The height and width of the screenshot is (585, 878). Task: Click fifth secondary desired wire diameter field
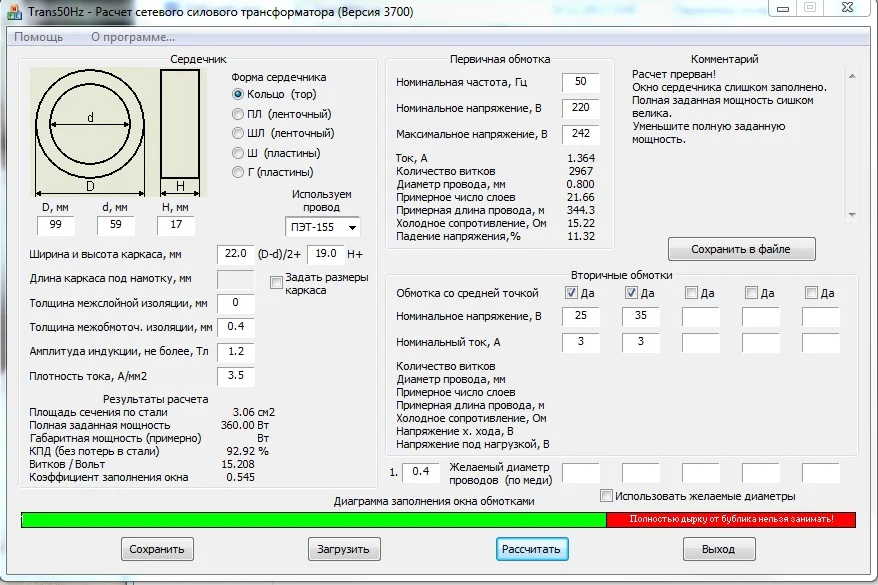(x=821, y=472)
